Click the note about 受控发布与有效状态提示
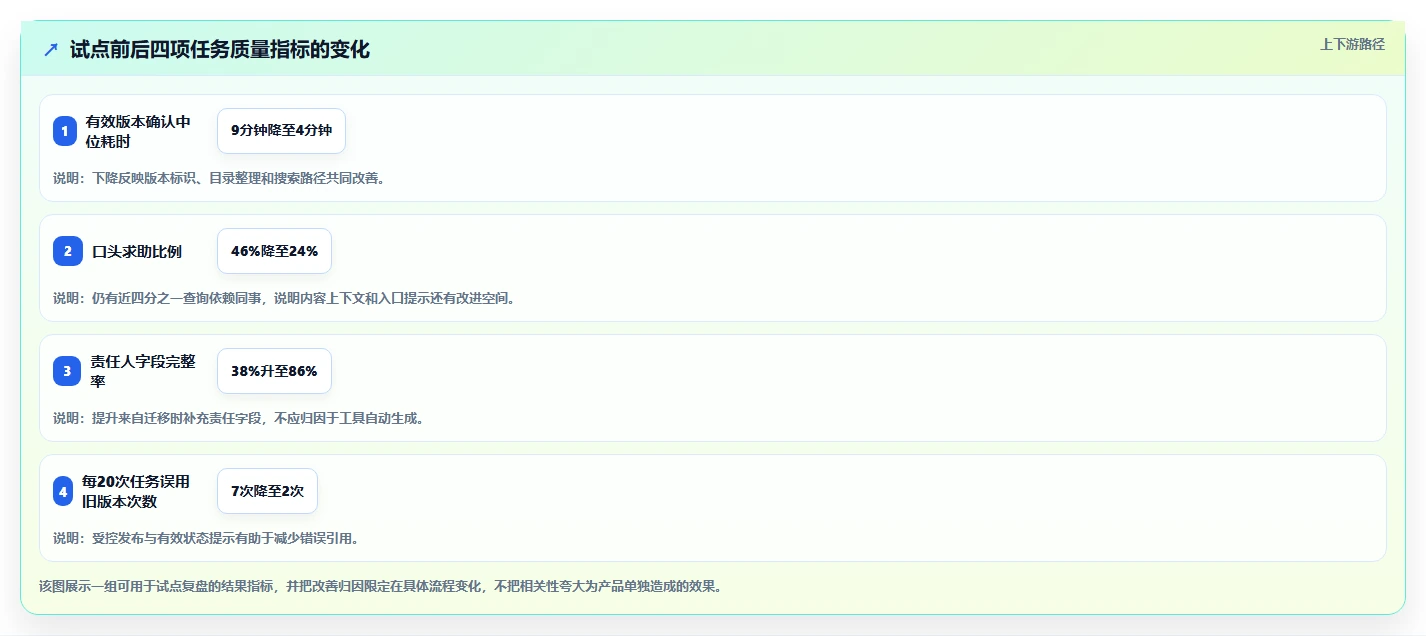Screen dimensions: 1426x636 (206, 538)
